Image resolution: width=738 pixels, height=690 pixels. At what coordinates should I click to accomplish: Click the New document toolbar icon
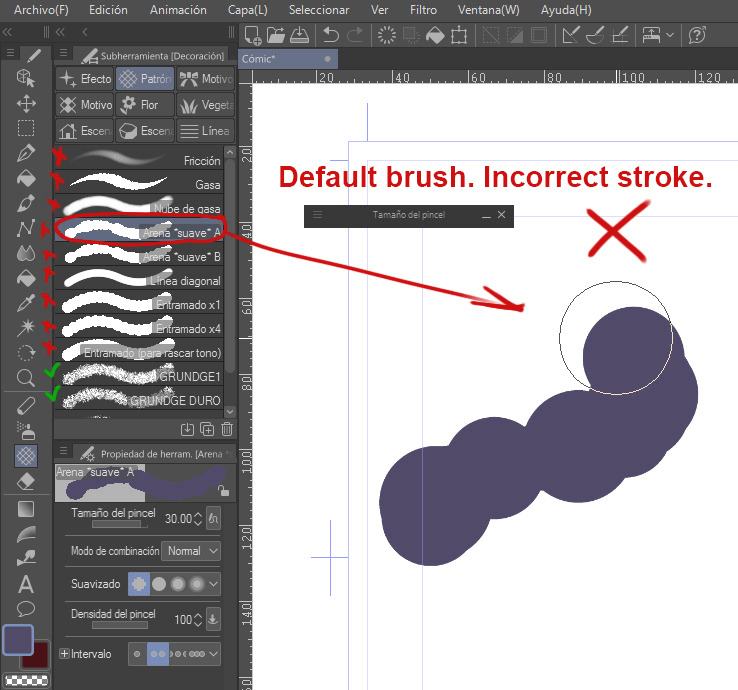tap(253, 35)
